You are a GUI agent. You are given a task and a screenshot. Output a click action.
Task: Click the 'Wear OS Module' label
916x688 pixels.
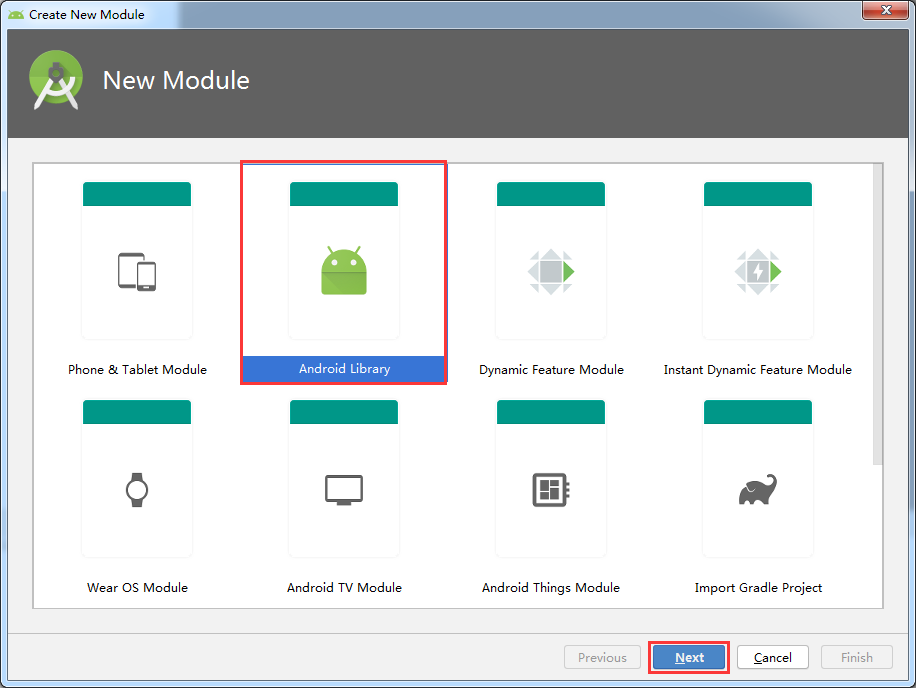point(137,588)
